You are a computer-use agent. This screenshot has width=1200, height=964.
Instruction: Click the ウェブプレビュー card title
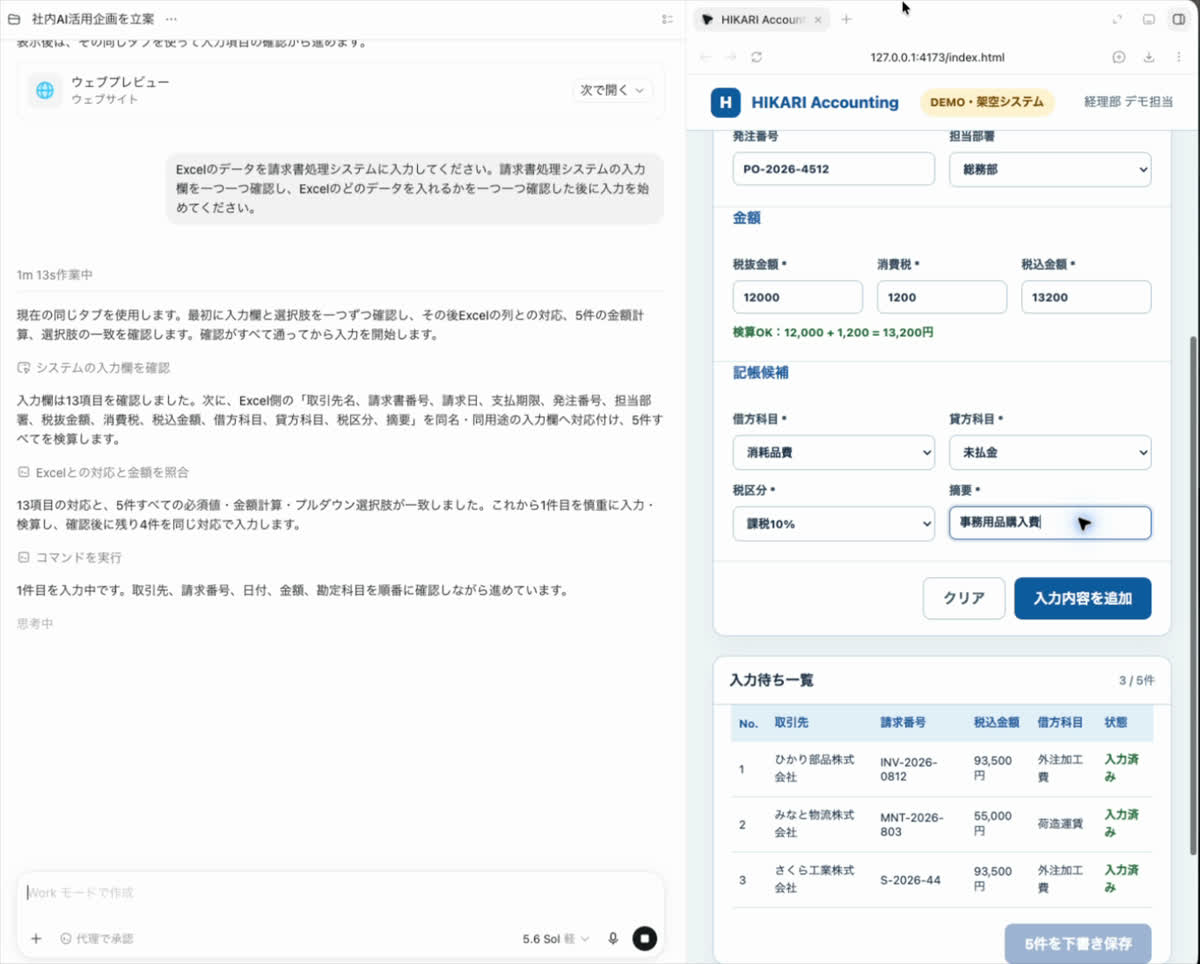tap(120, 82)
